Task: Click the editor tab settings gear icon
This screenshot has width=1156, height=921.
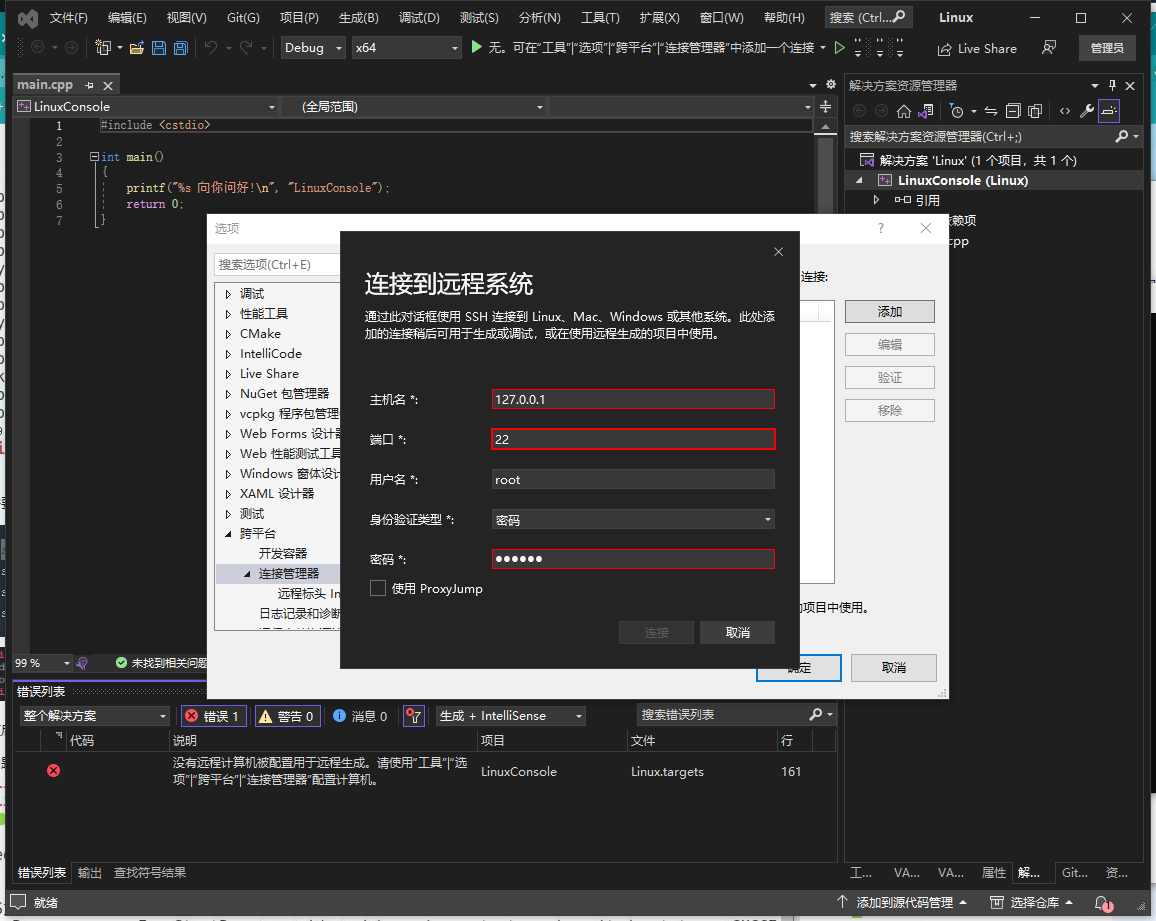Action: [x=831, y=85]
